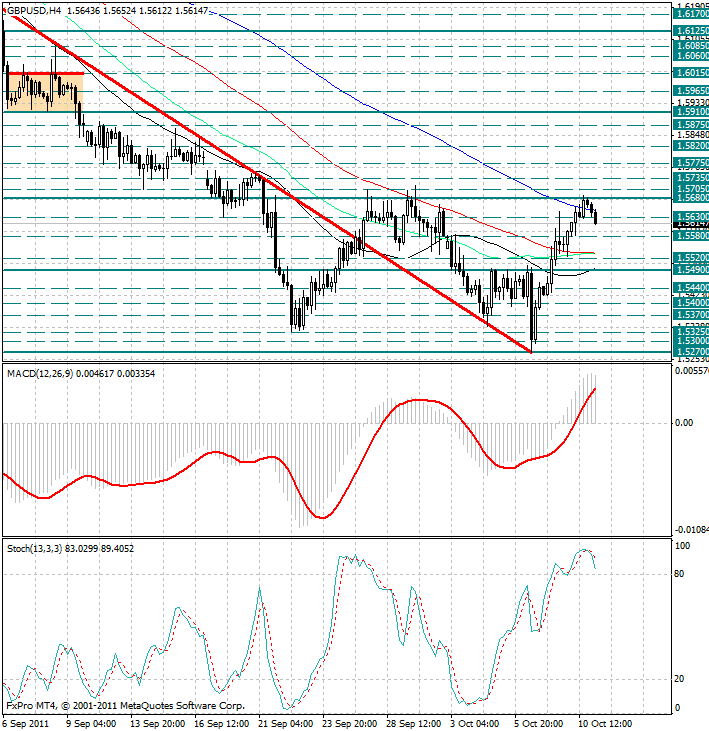Select the 1.5875 price level label
The width and height of the screenshot is (709, 731).
pos(691,125)
